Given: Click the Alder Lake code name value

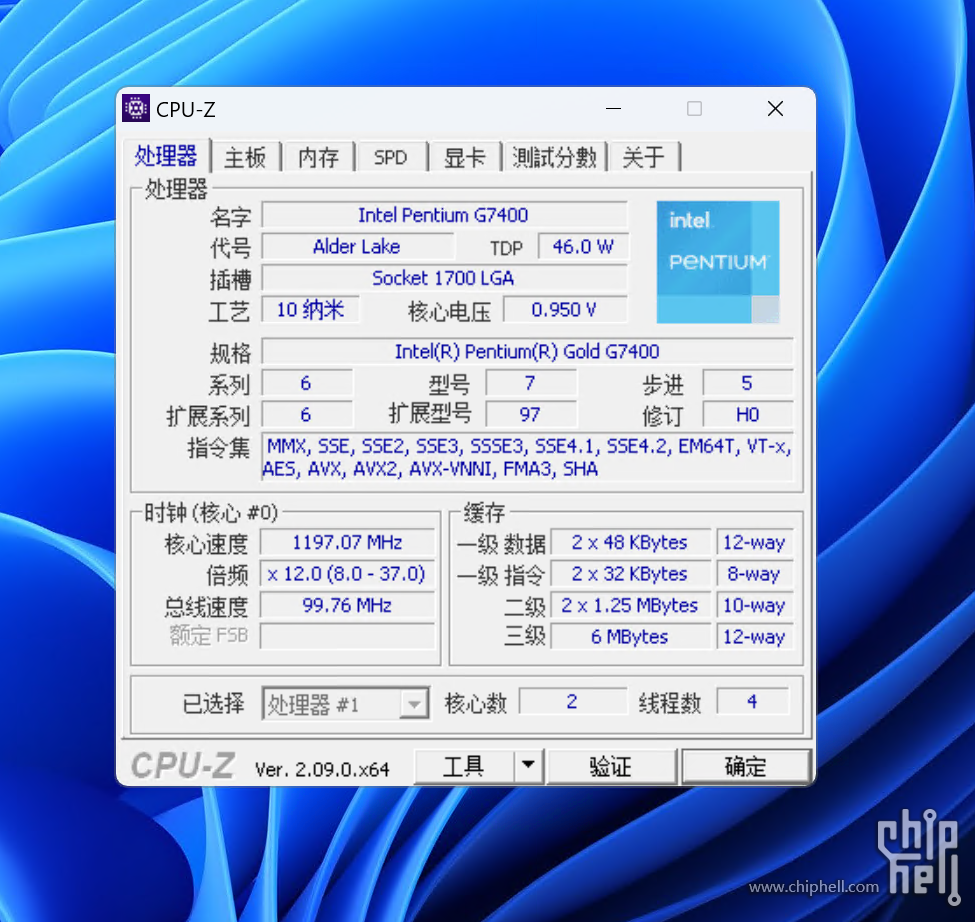Looking at the screenshot, I should point(358,247).
